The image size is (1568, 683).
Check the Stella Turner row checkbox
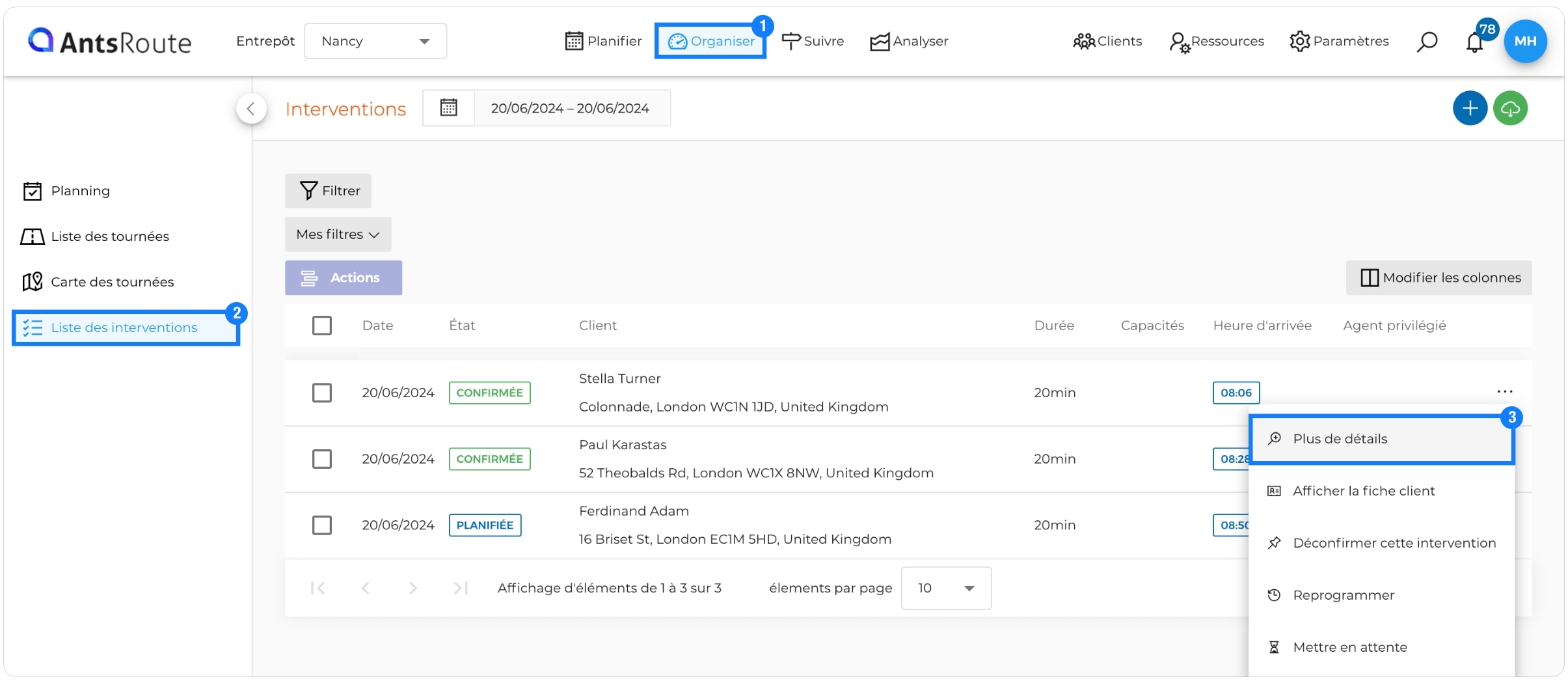[322, 393]
